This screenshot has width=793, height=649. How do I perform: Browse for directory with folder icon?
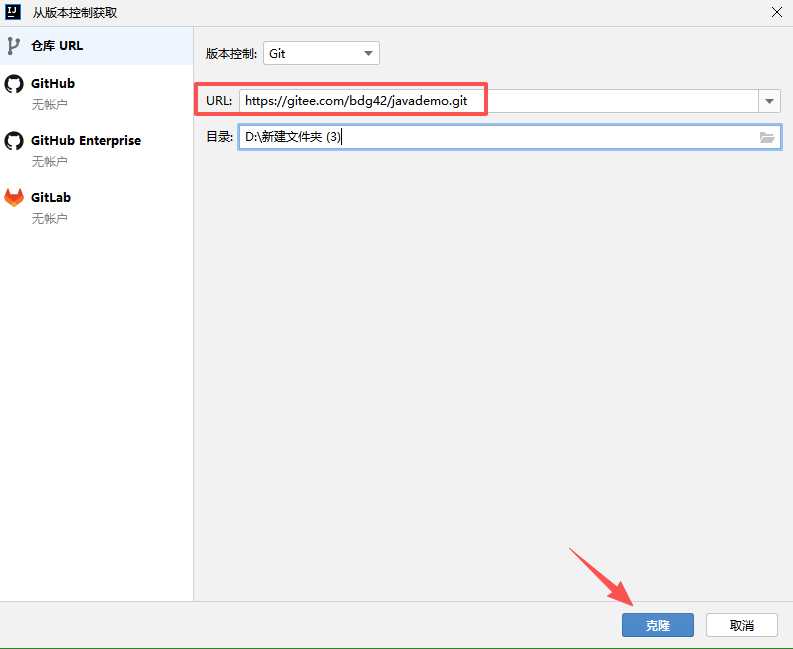pos(767,137)
